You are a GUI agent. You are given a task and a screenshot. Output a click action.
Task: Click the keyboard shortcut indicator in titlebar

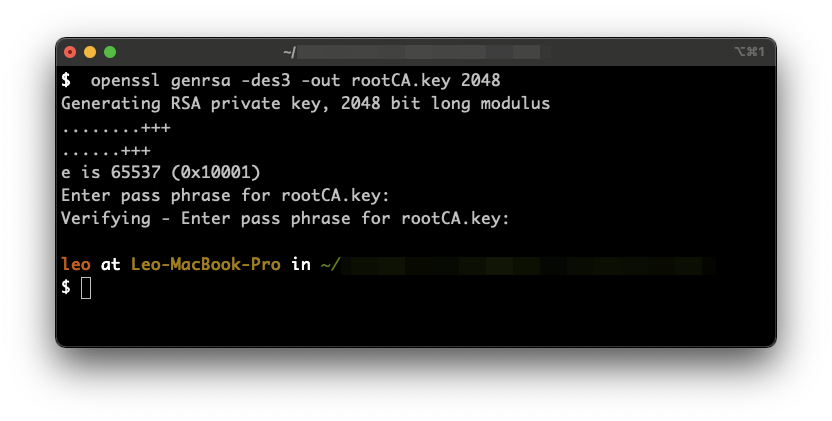pyautogui.click(x=749, y=51)
